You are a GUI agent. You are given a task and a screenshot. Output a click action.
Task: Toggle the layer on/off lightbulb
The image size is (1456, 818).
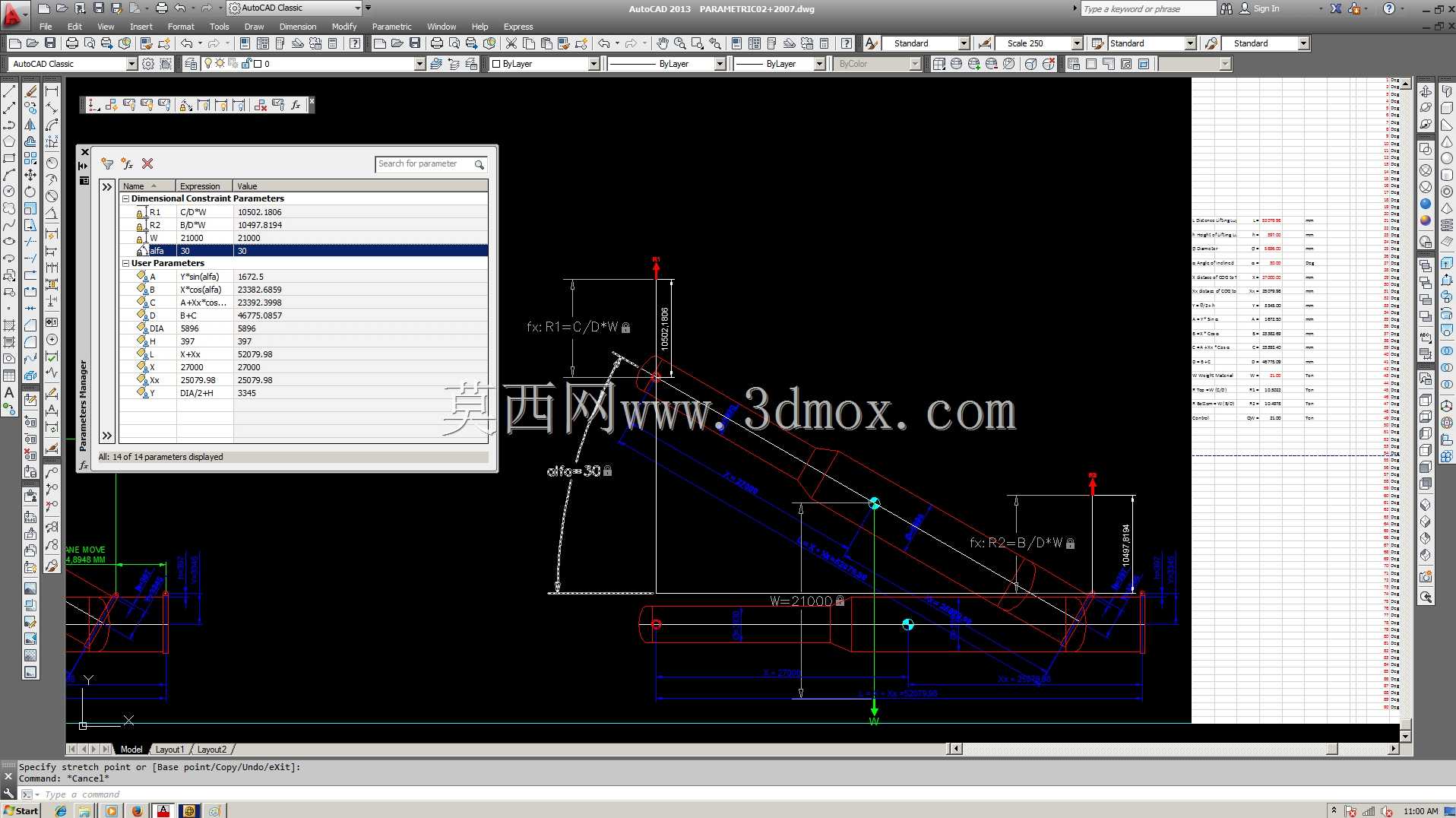208,64
